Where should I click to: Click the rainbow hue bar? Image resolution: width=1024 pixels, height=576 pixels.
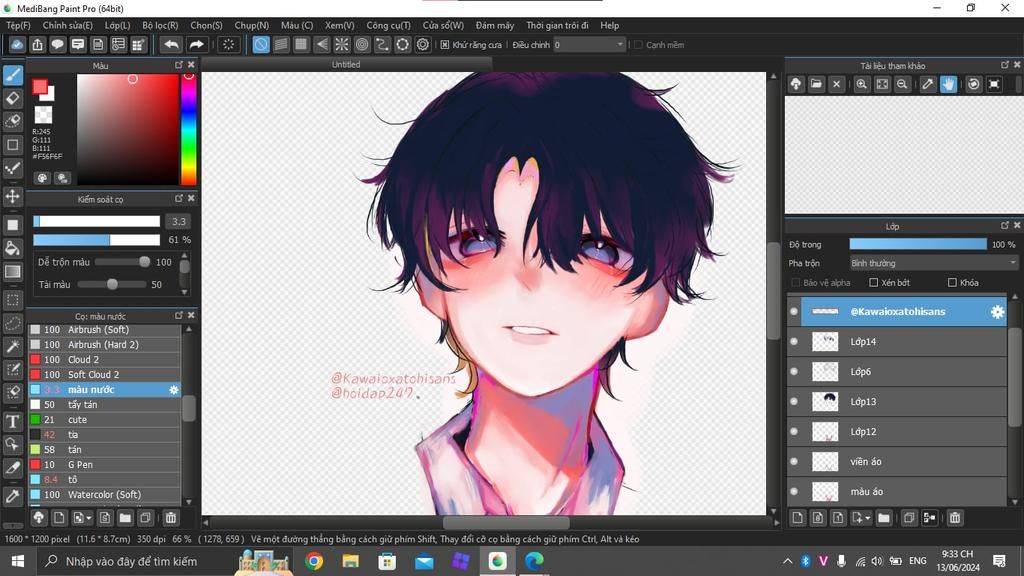pyautogui.click(x=189, y=129)
